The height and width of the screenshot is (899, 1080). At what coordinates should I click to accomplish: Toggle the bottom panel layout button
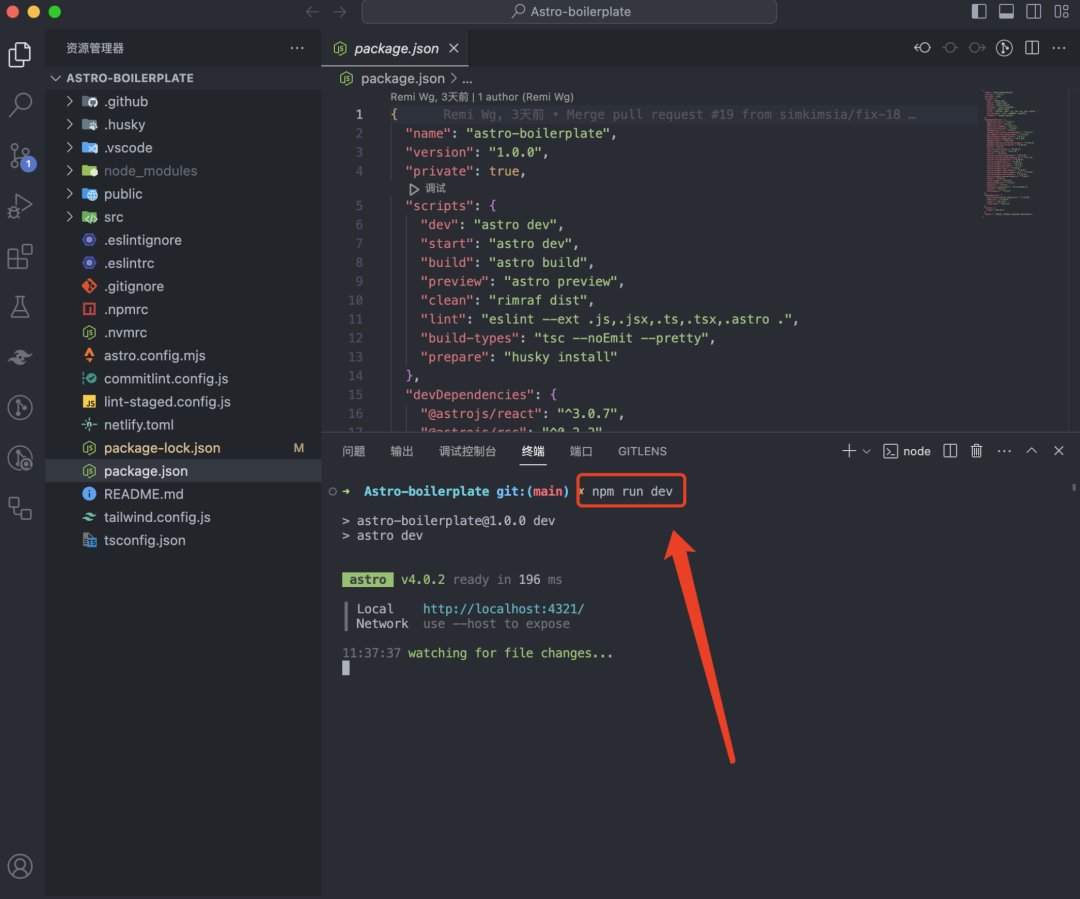1007,12
